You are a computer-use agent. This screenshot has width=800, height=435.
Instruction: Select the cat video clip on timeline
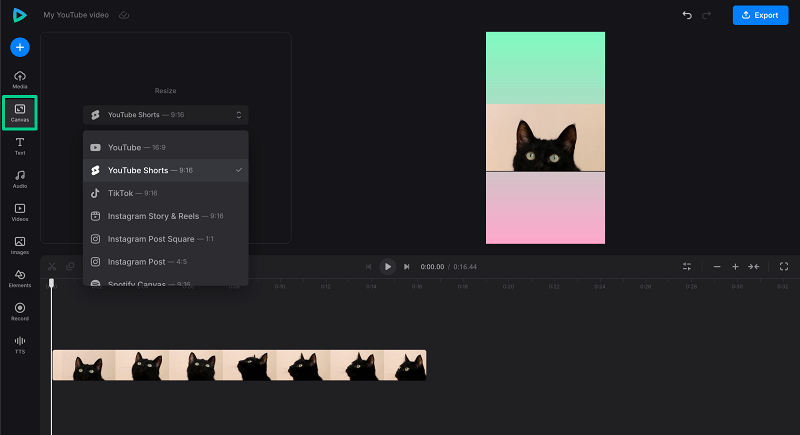pyautogui.click(x=239, y=365)
